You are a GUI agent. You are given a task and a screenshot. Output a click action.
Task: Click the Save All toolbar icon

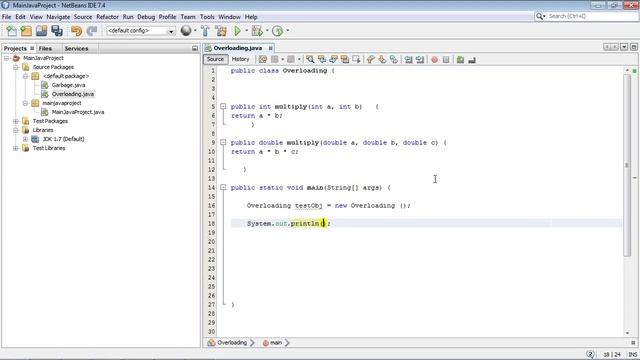point(57,31)
